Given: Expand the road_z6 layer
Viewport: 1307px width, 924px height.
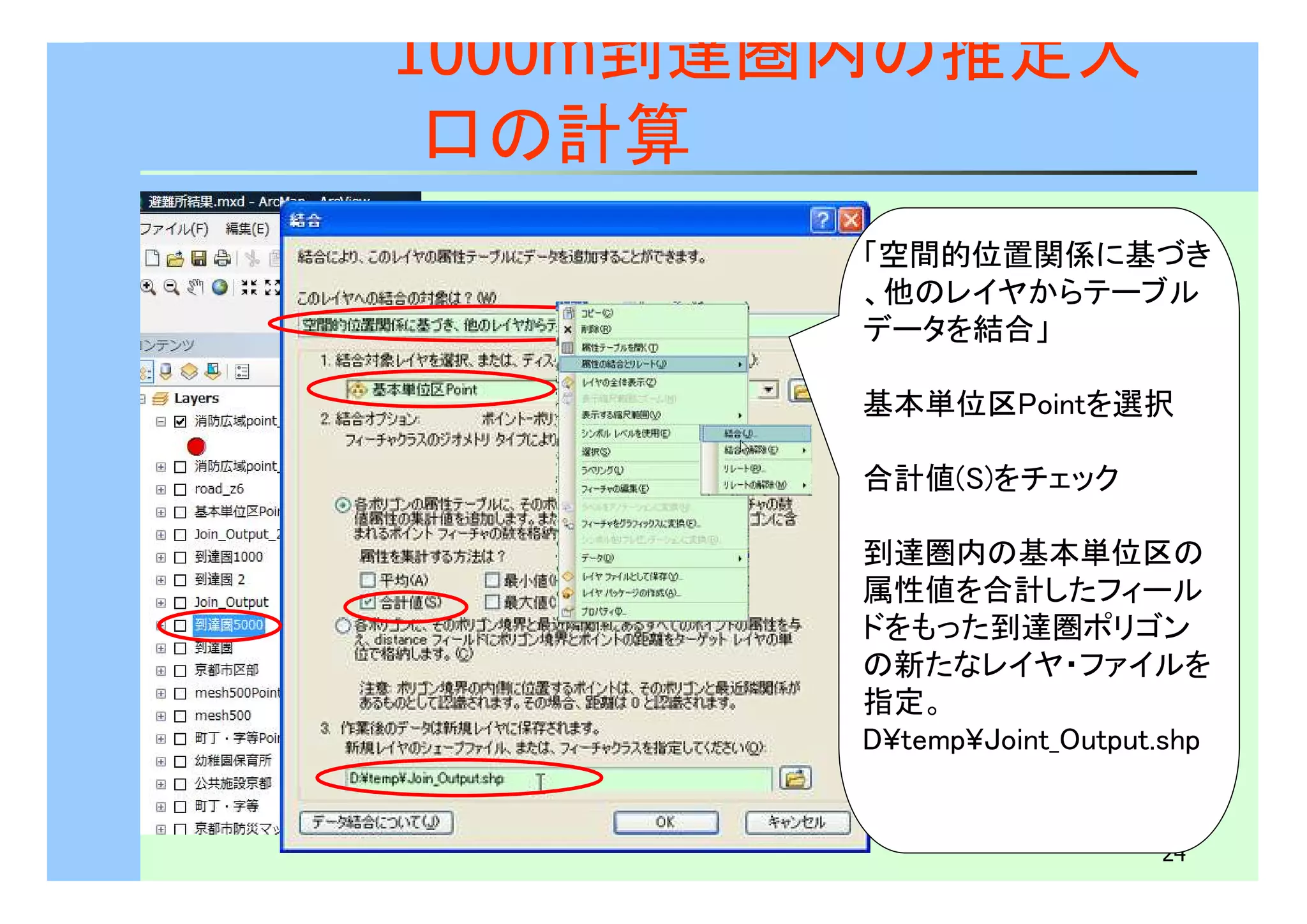Looking at the screenshot, I should coord(161,490).
